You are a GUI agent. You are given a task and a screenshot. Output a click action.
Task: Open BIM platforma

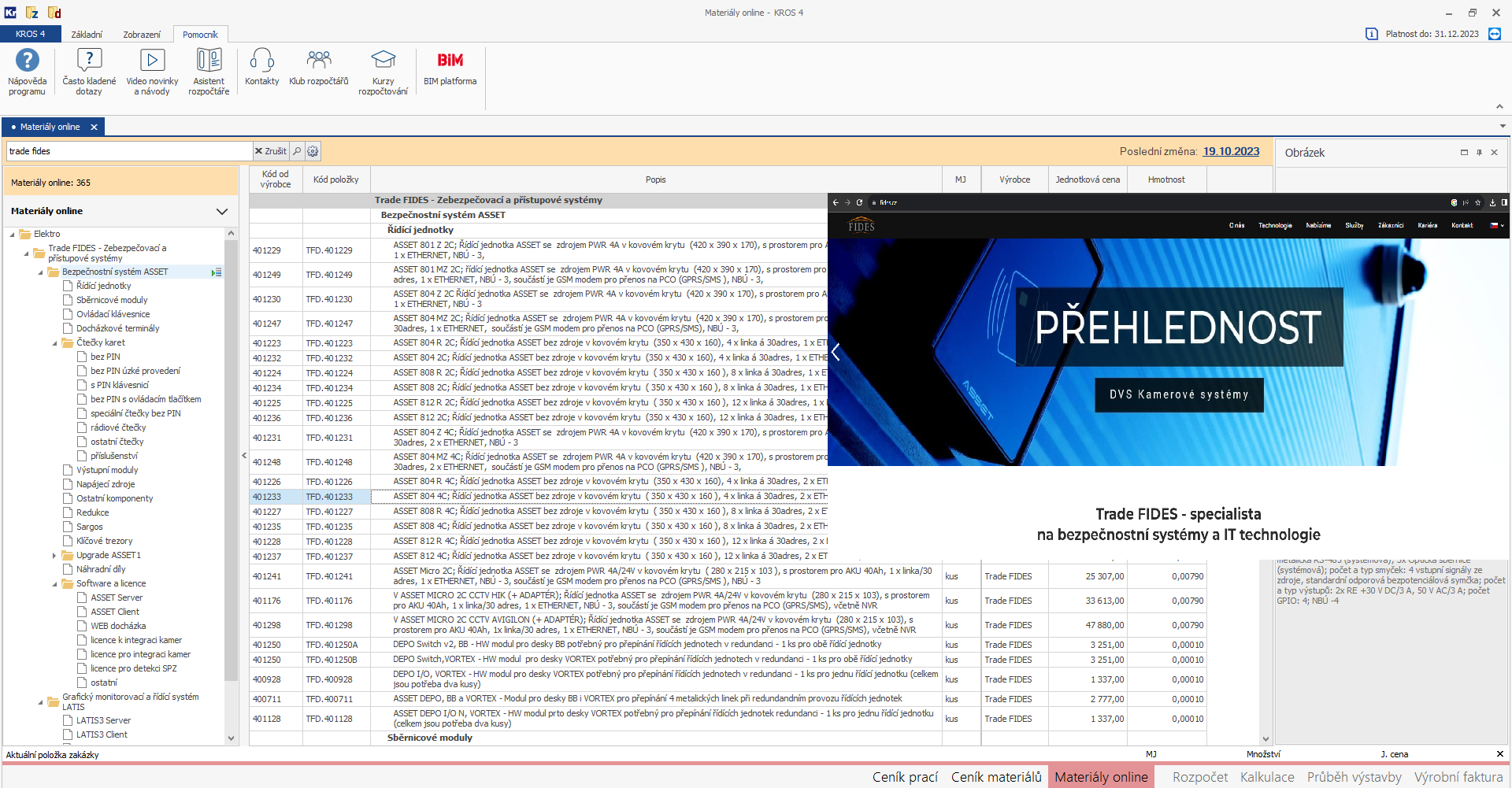coord(450,67)
